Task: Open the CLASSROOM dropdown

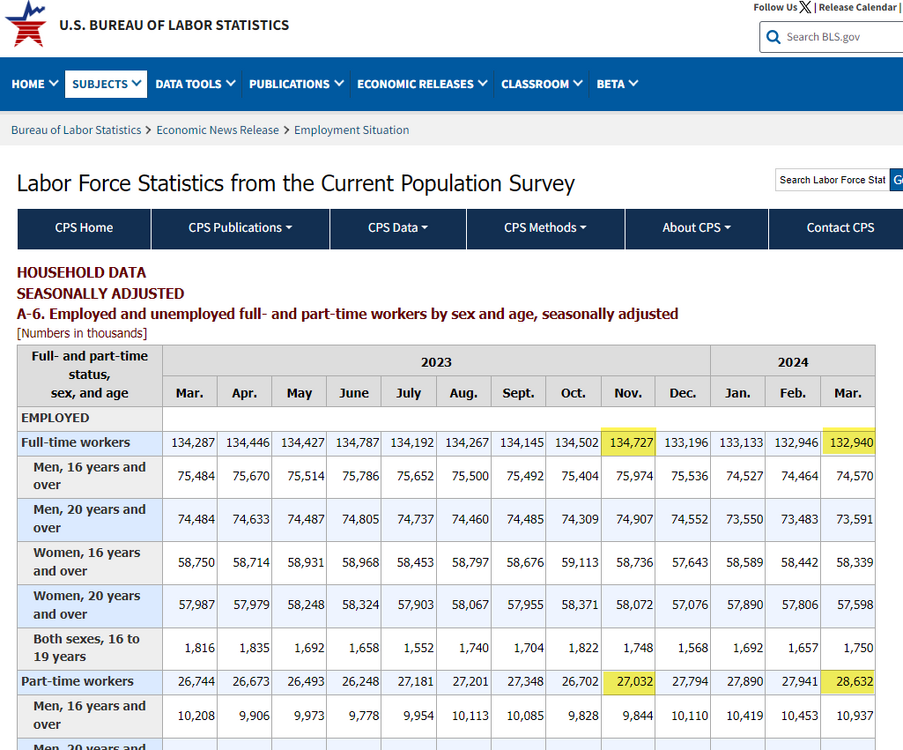Action: (x=542, y=84)
